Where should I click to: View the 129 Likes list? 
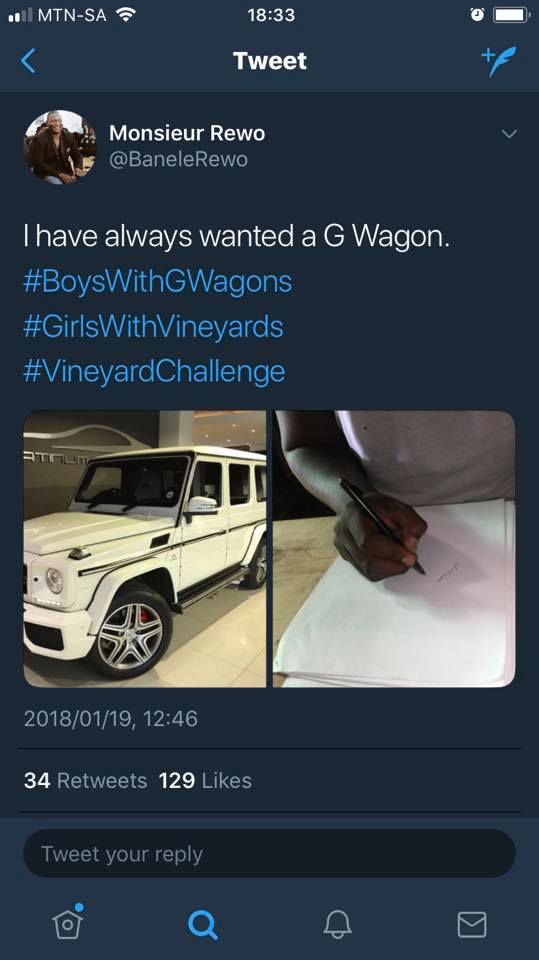coord(205,781)
